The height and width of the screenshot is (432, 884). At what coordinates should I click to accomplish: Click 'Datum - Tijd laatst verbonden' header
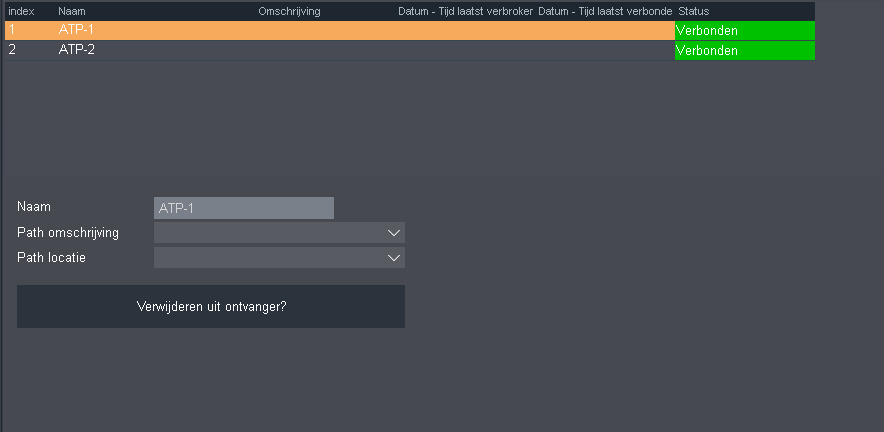coord(605,11)
